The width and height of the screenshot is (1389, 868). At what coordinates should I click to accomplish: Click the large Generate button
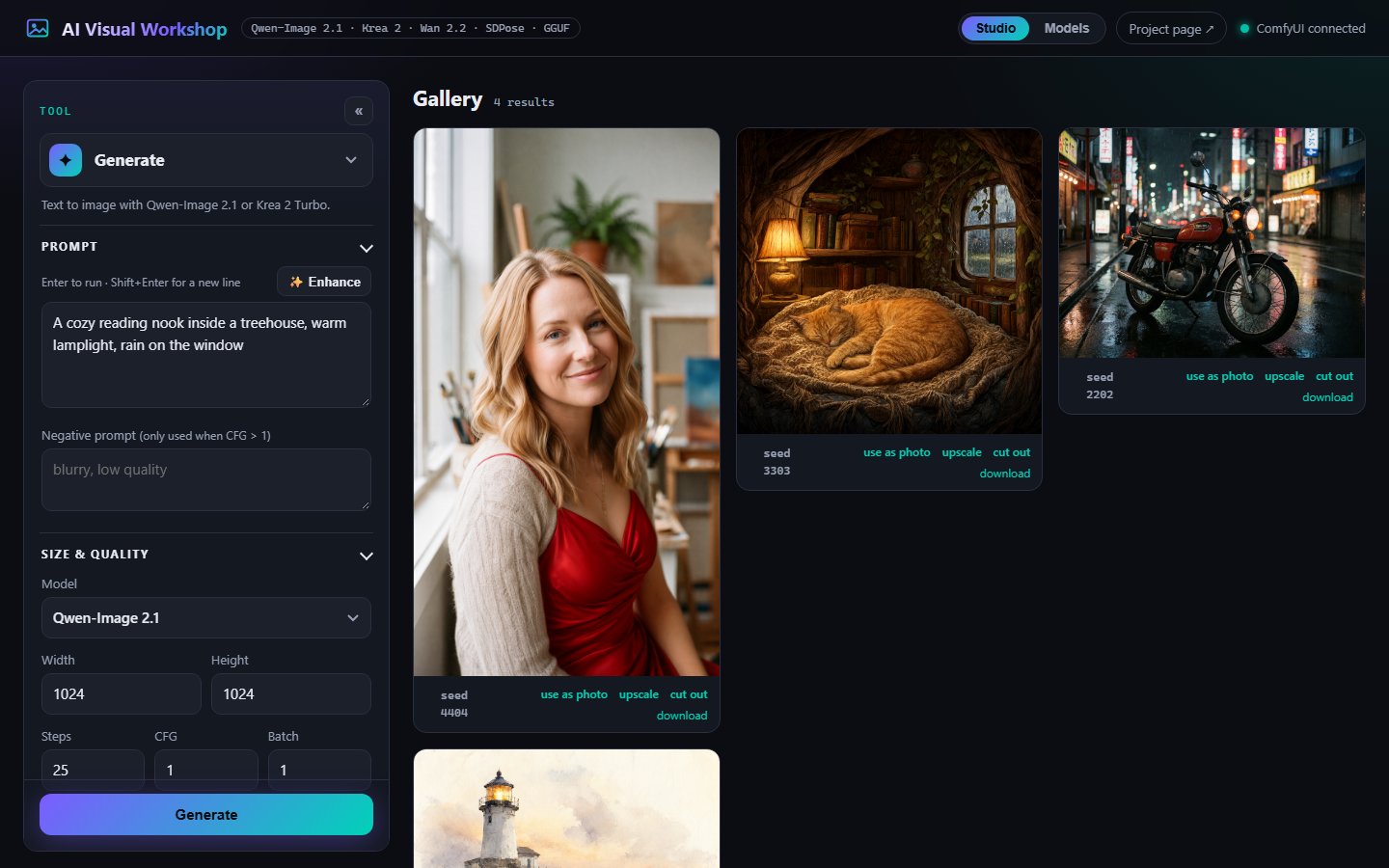click(206, 815)
